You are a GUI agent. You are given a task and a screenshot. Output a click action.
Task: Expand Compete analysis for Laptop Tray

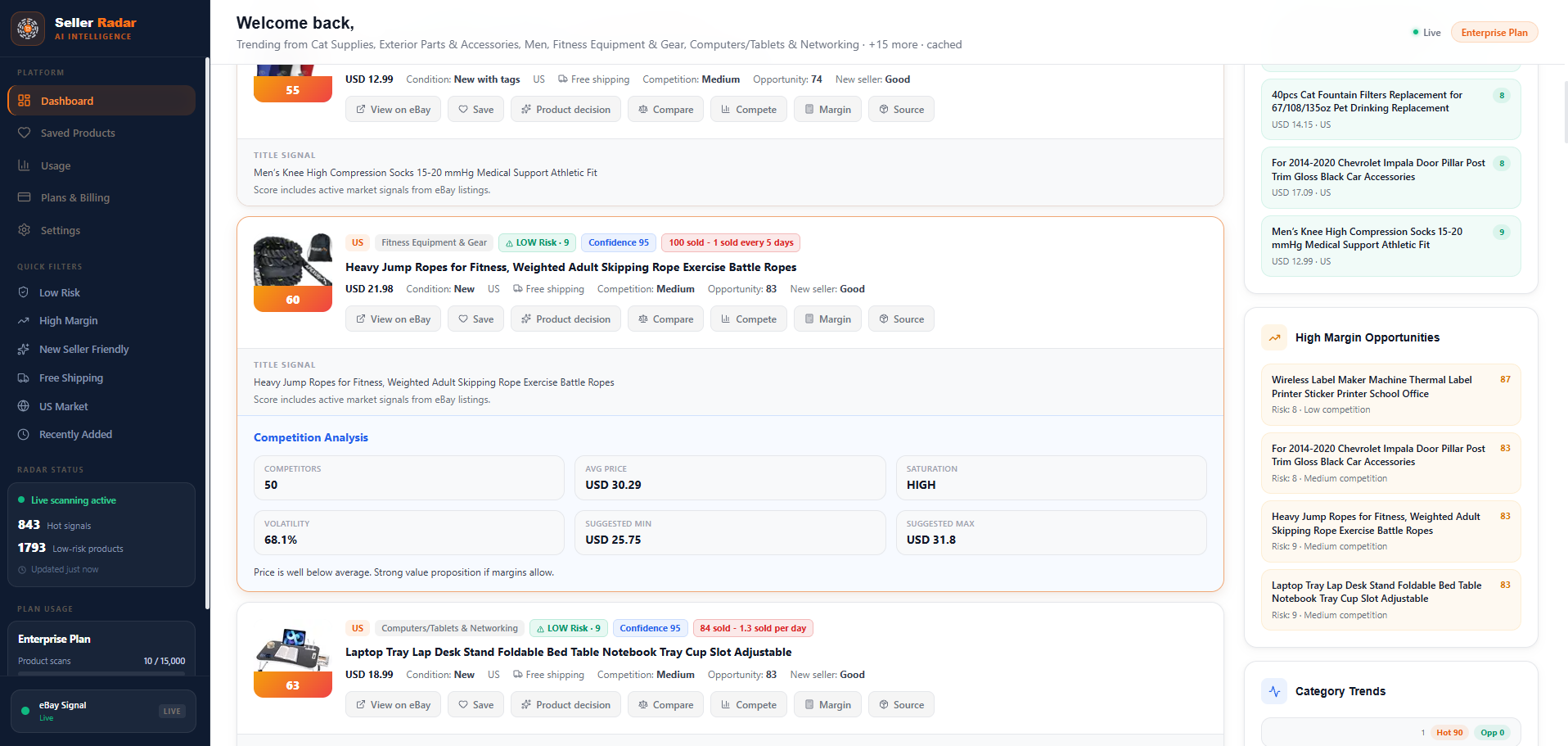[749, 705]
